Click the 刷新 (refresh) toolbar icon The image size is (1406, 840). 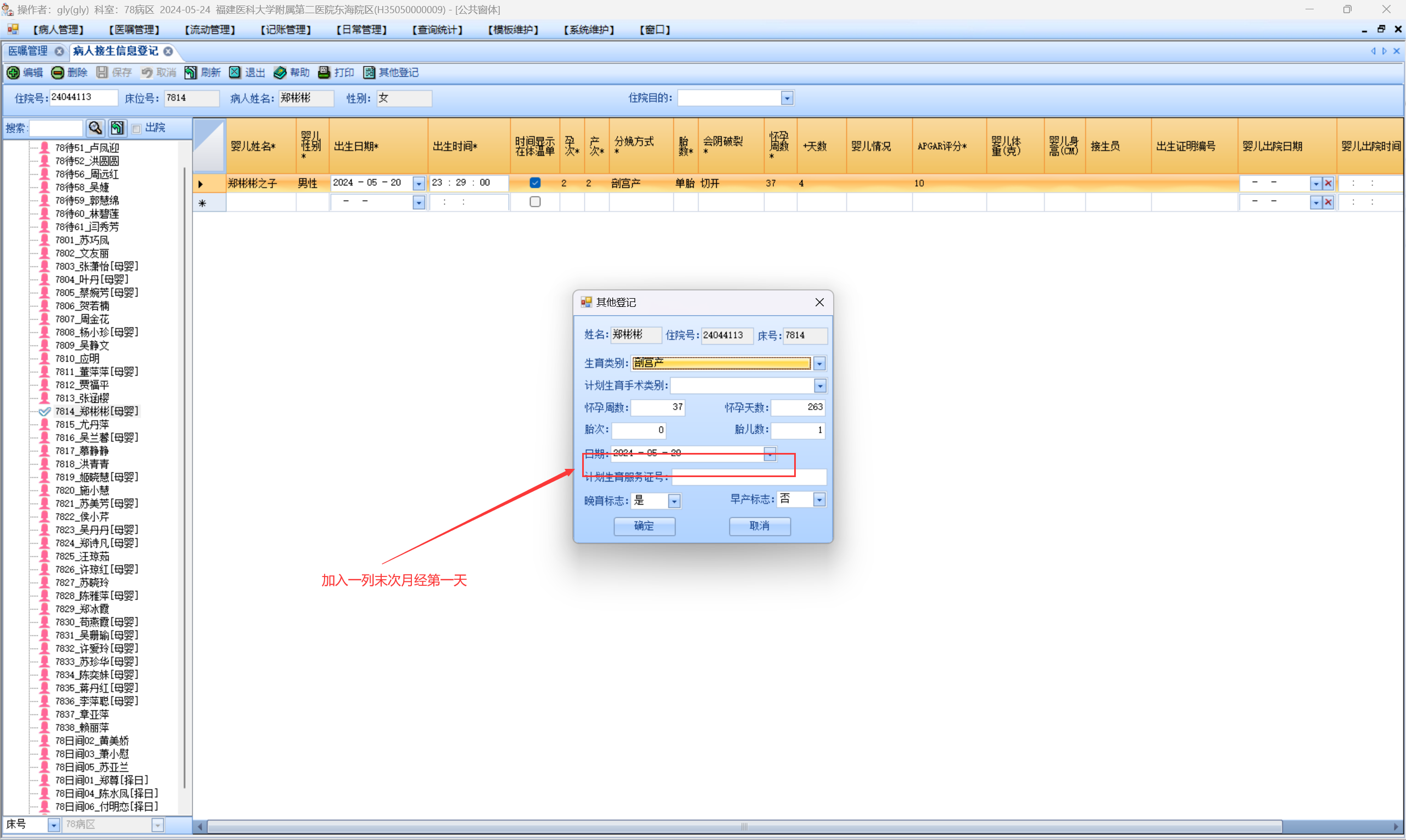coord(191,72)
